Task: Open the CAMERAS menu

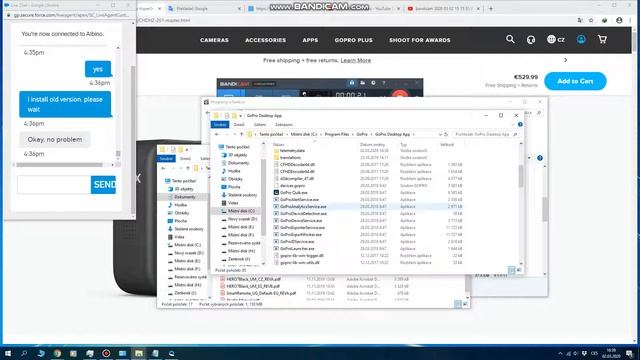Action: [x=214, y=40]
